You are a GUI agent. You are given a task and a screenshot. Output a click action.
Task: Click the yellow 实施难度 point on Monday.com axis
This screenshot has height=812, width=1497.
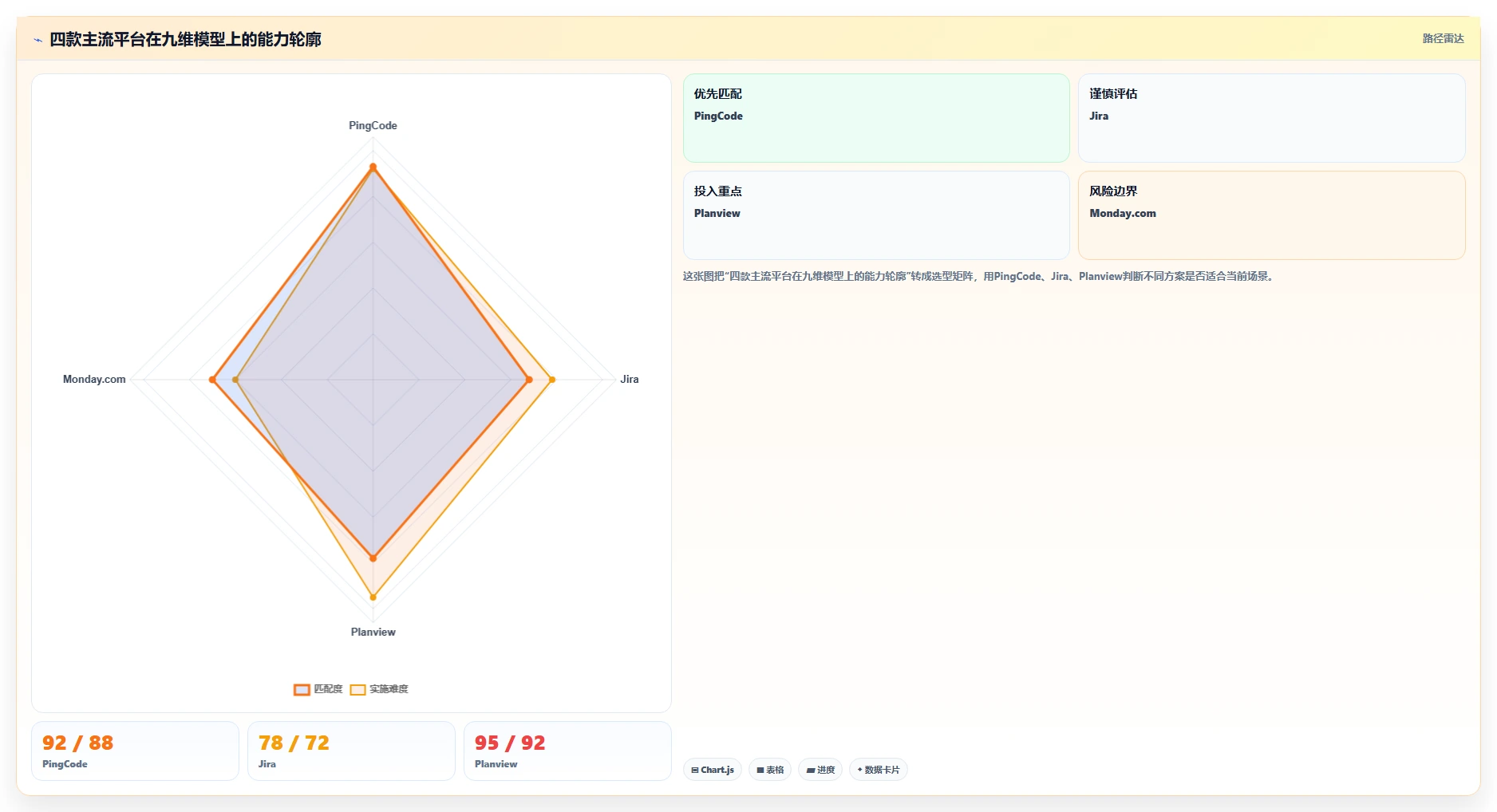(x=235, y=380)
